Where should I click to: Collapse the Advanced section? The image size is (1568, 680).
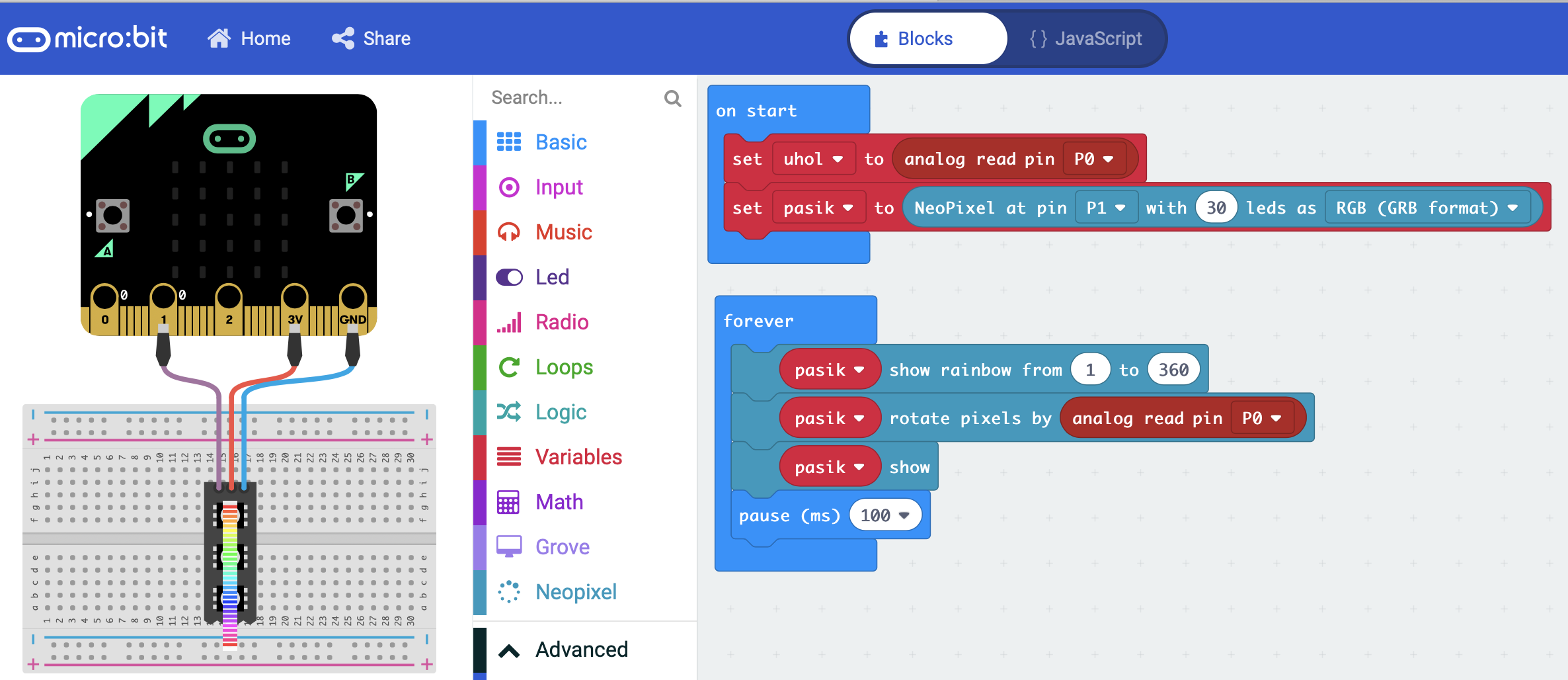[x=580, y=650]
